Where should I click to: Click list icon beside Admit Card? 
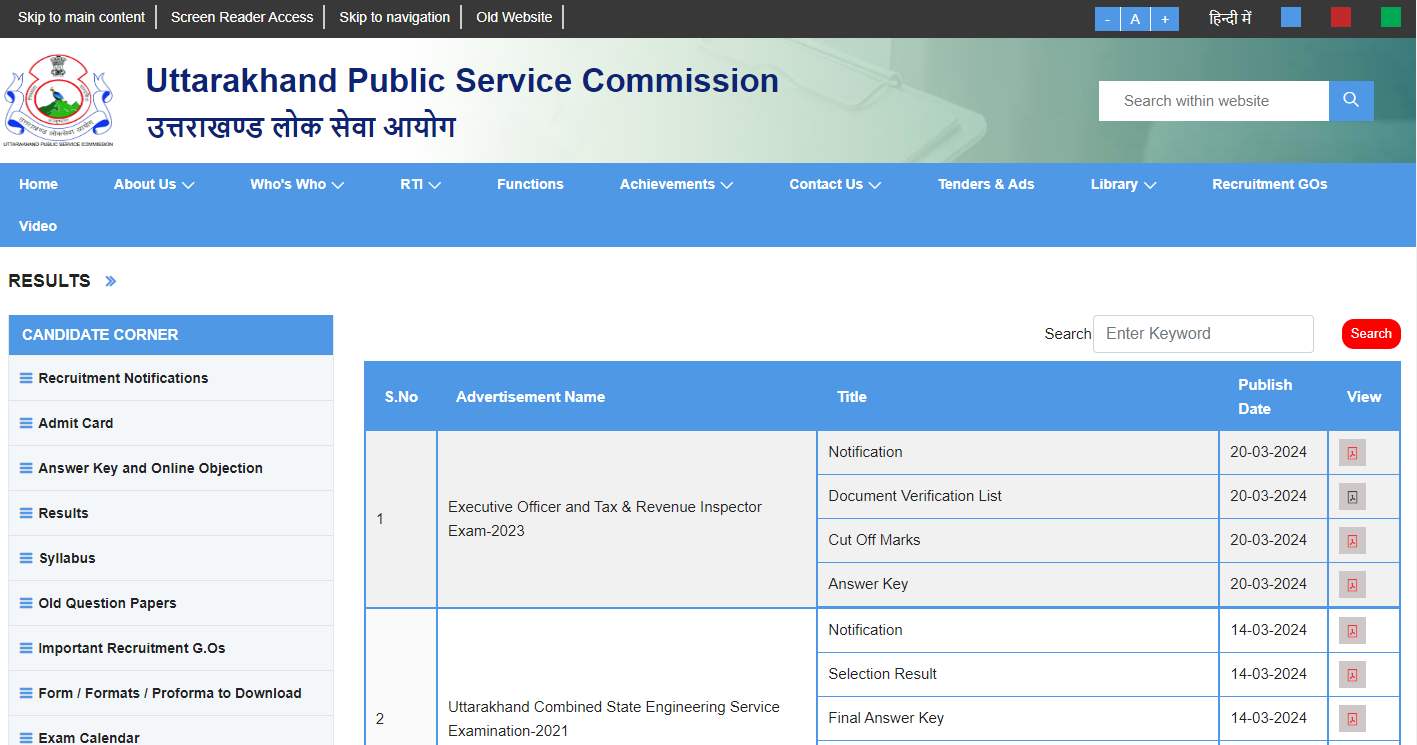pos(26,423)
